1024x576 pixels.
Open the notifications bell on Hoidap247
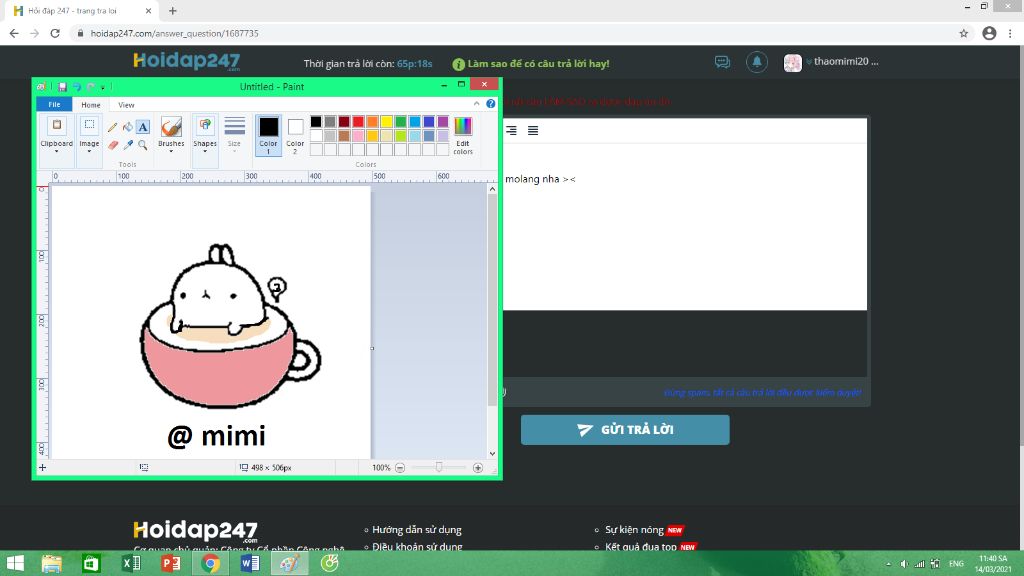[x=757, y=62]
